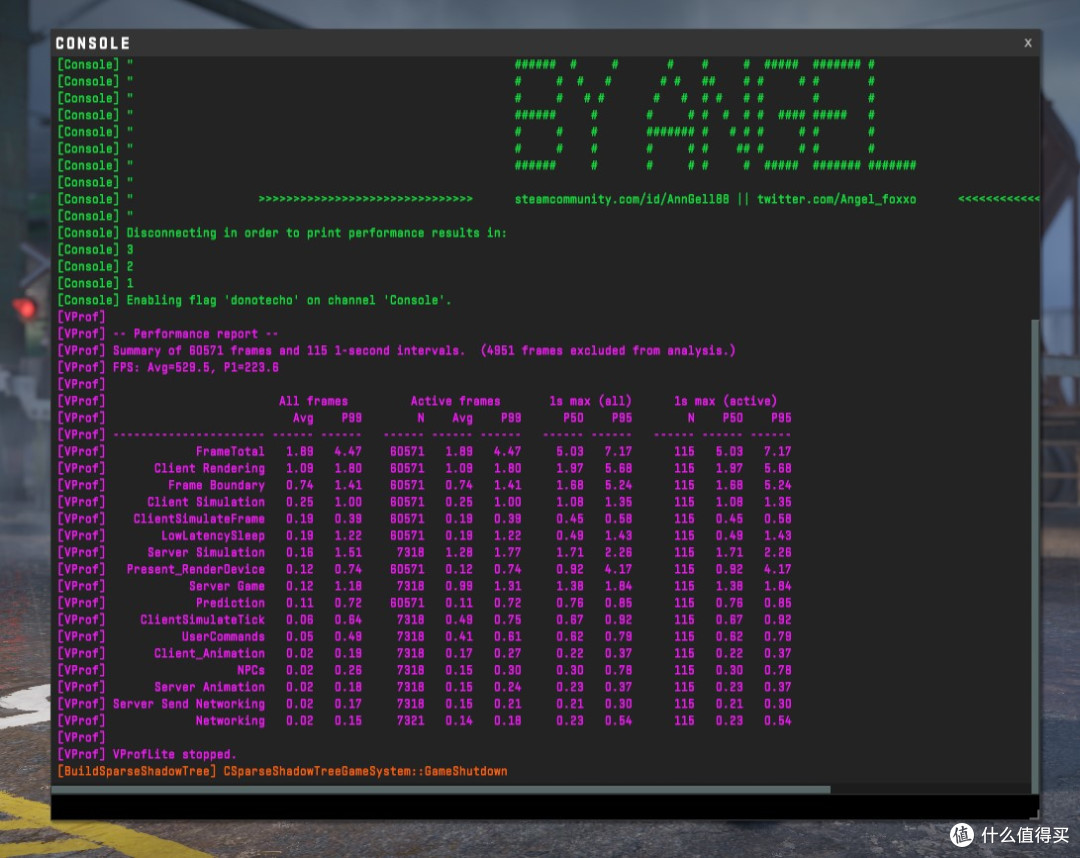This screenshot has height=858, width=1080.
Task: Click the UserCommands row label
Action: (x=223, y=636)
